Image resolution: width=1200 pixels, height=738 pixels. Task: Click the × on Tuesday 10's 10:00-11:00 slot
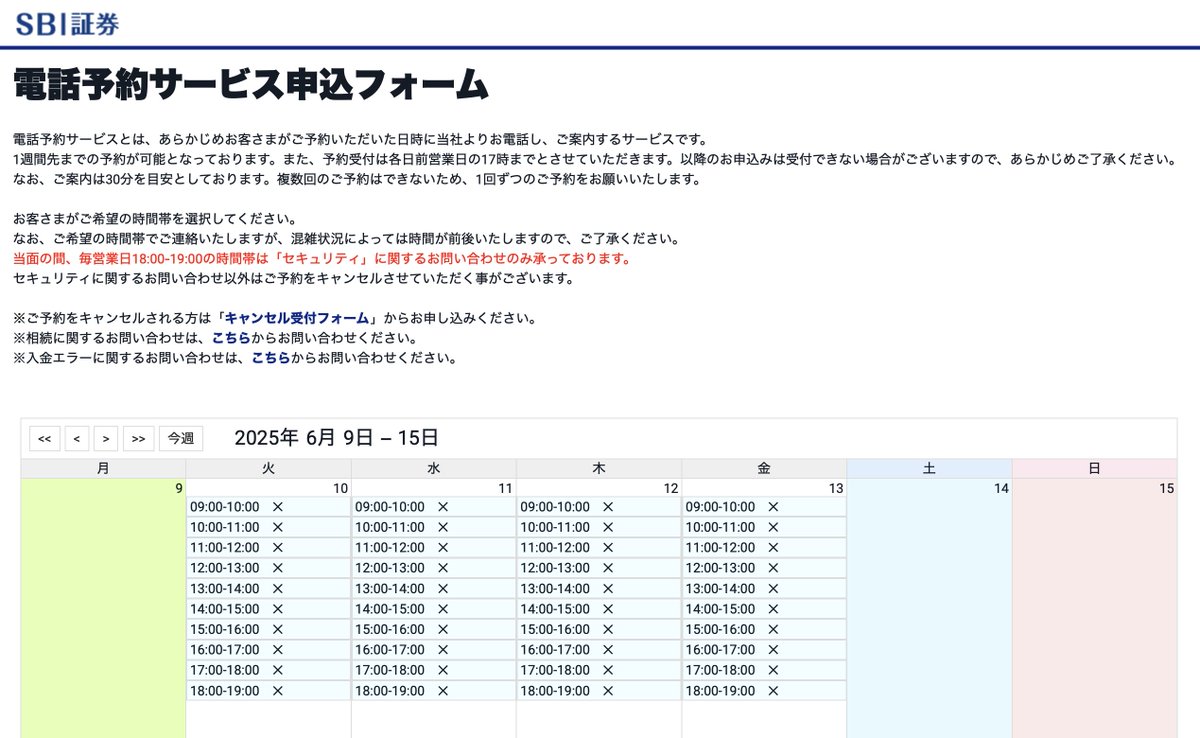278,527
